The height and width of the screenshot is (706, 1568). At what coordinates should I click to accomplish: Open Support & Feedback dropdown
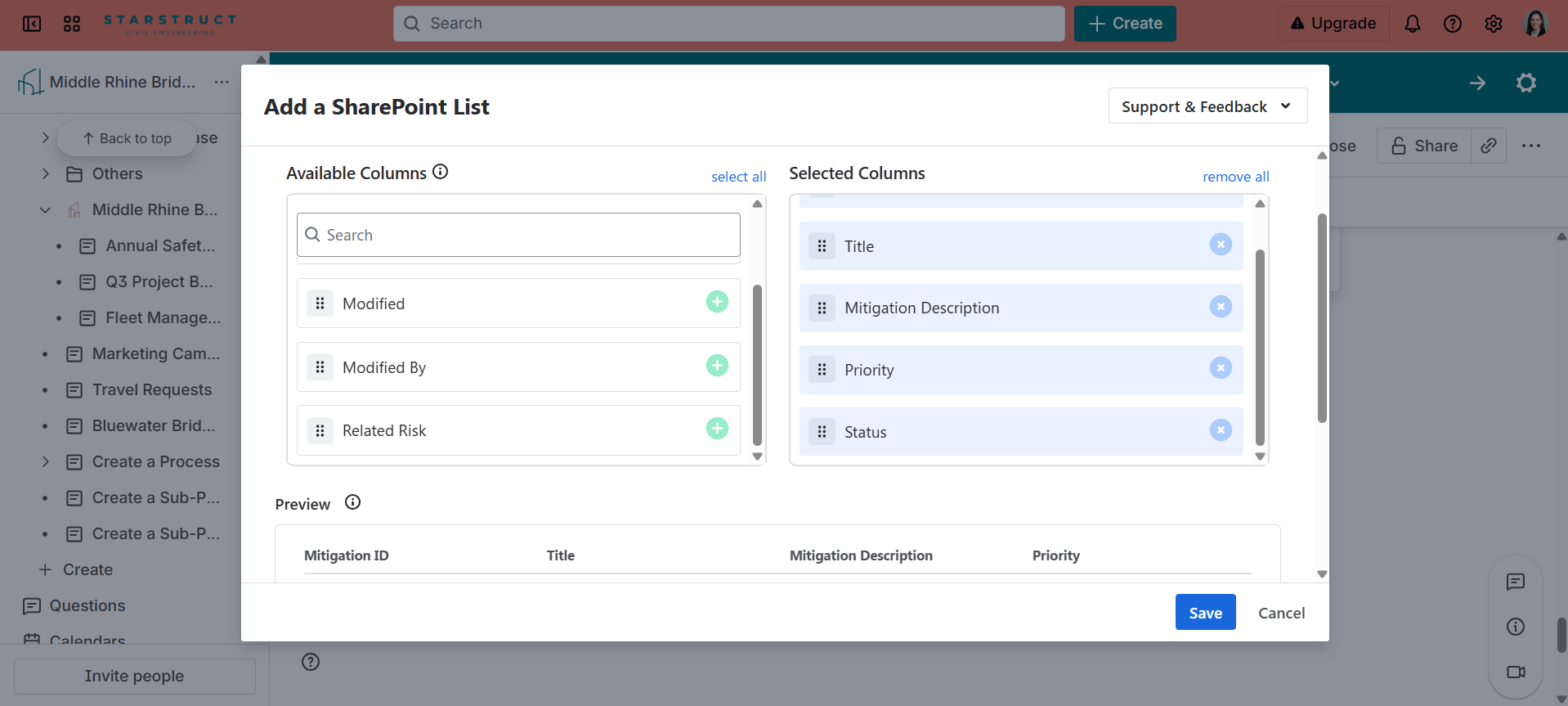[1207, 106]
